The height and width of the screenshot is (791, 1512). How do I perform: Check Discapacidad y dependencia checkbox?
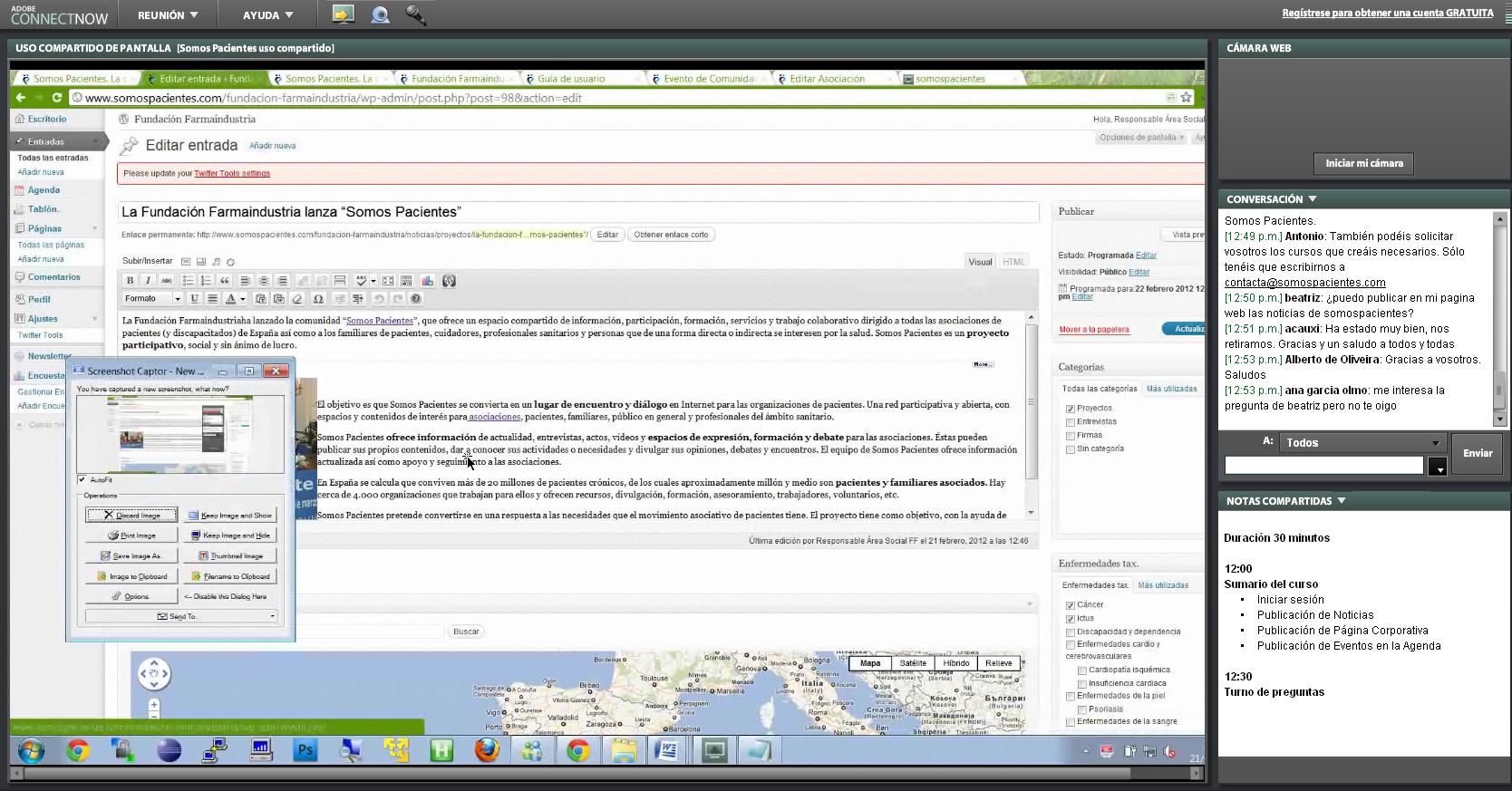1071,632
